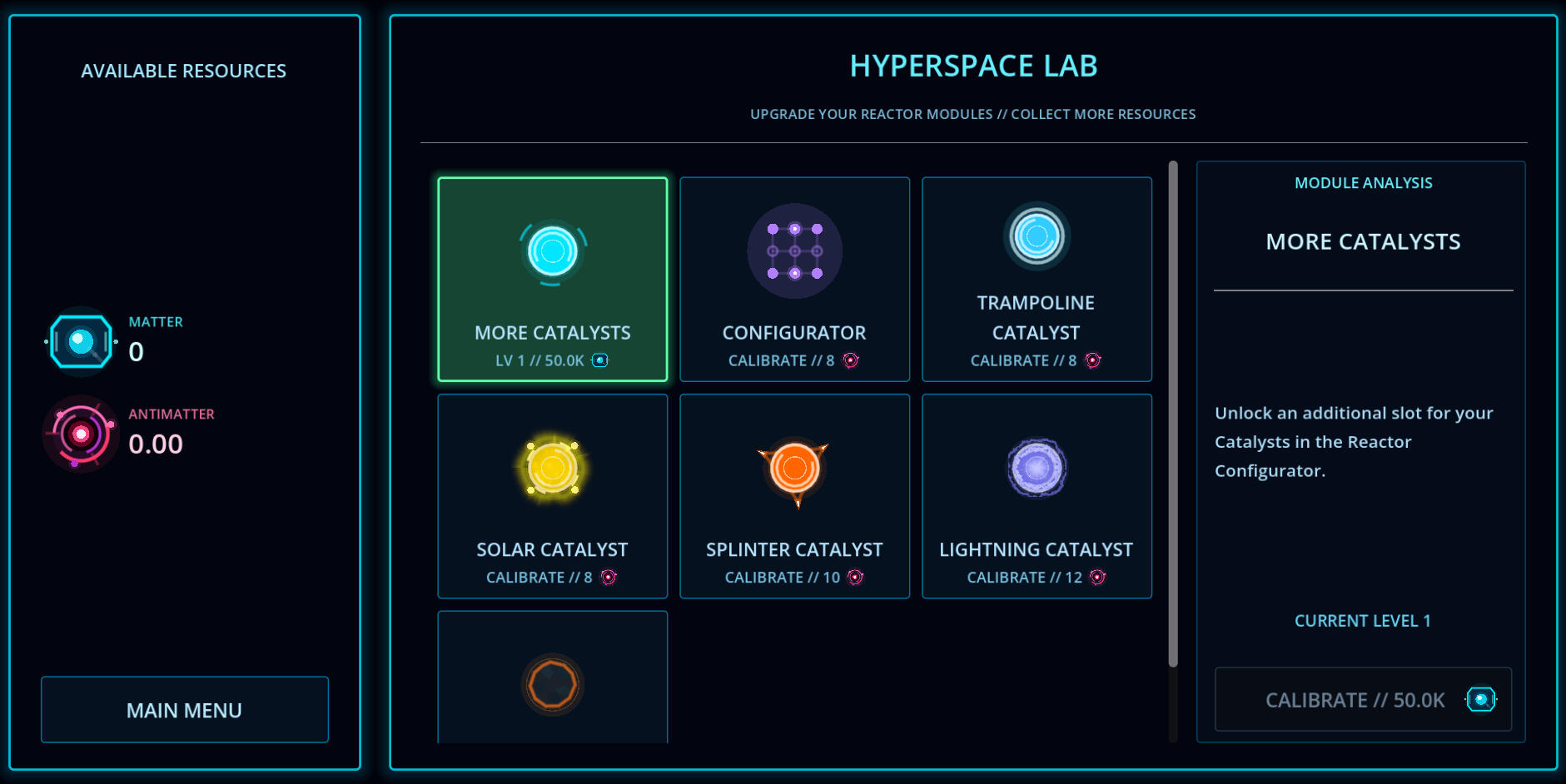Click the Calibrate // 12 cost text

pos(1025,578)
